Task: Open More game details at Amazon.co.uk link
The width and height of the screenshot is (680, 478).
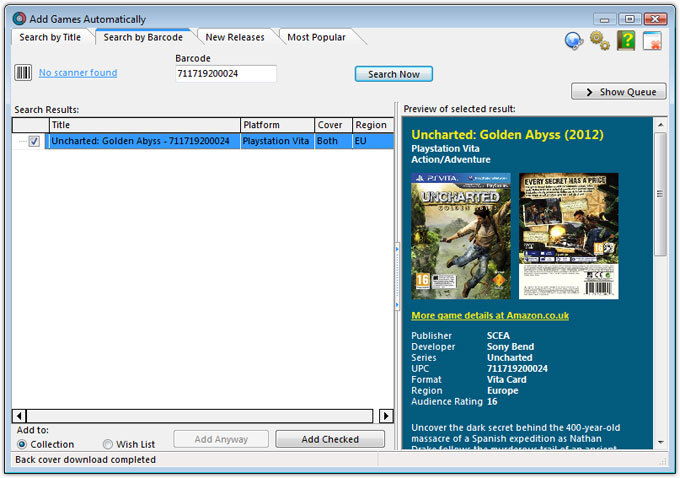Action: point(490,315)
